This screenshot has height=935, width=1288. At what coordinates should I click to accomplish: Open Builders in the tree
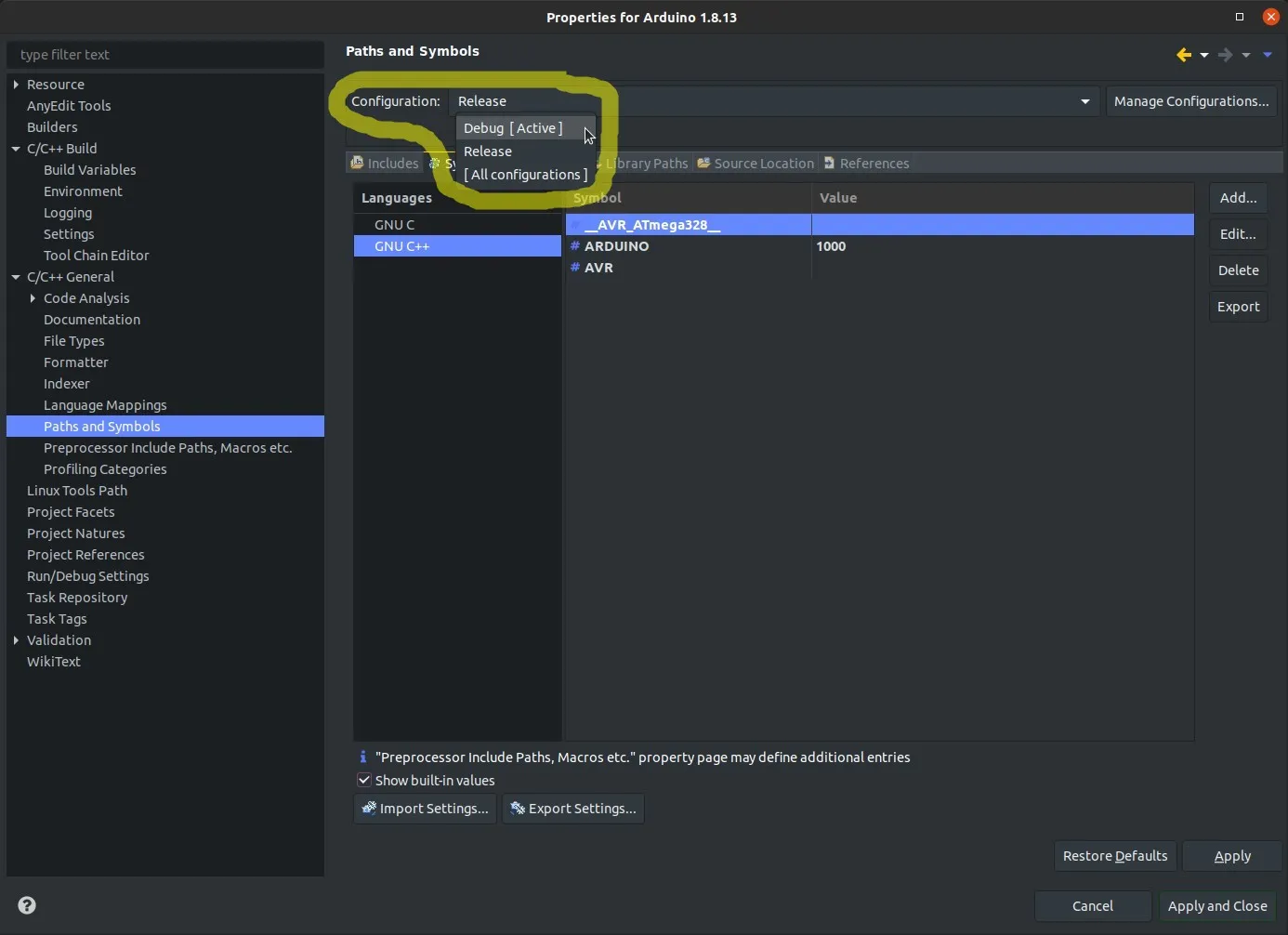[x=52, y=127]
